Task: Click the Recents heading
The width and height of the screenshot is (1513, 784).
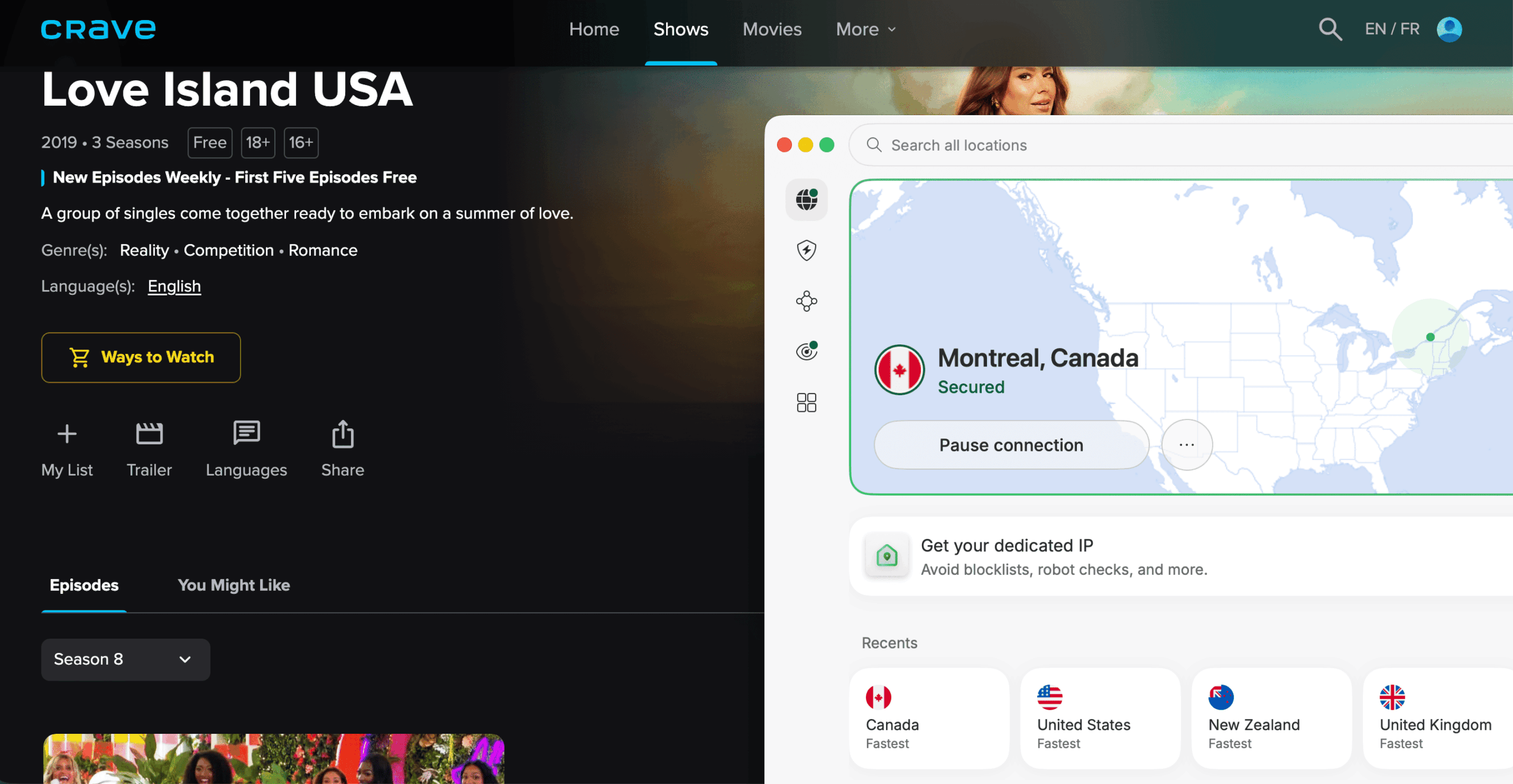Action: (x=889, y=643)
